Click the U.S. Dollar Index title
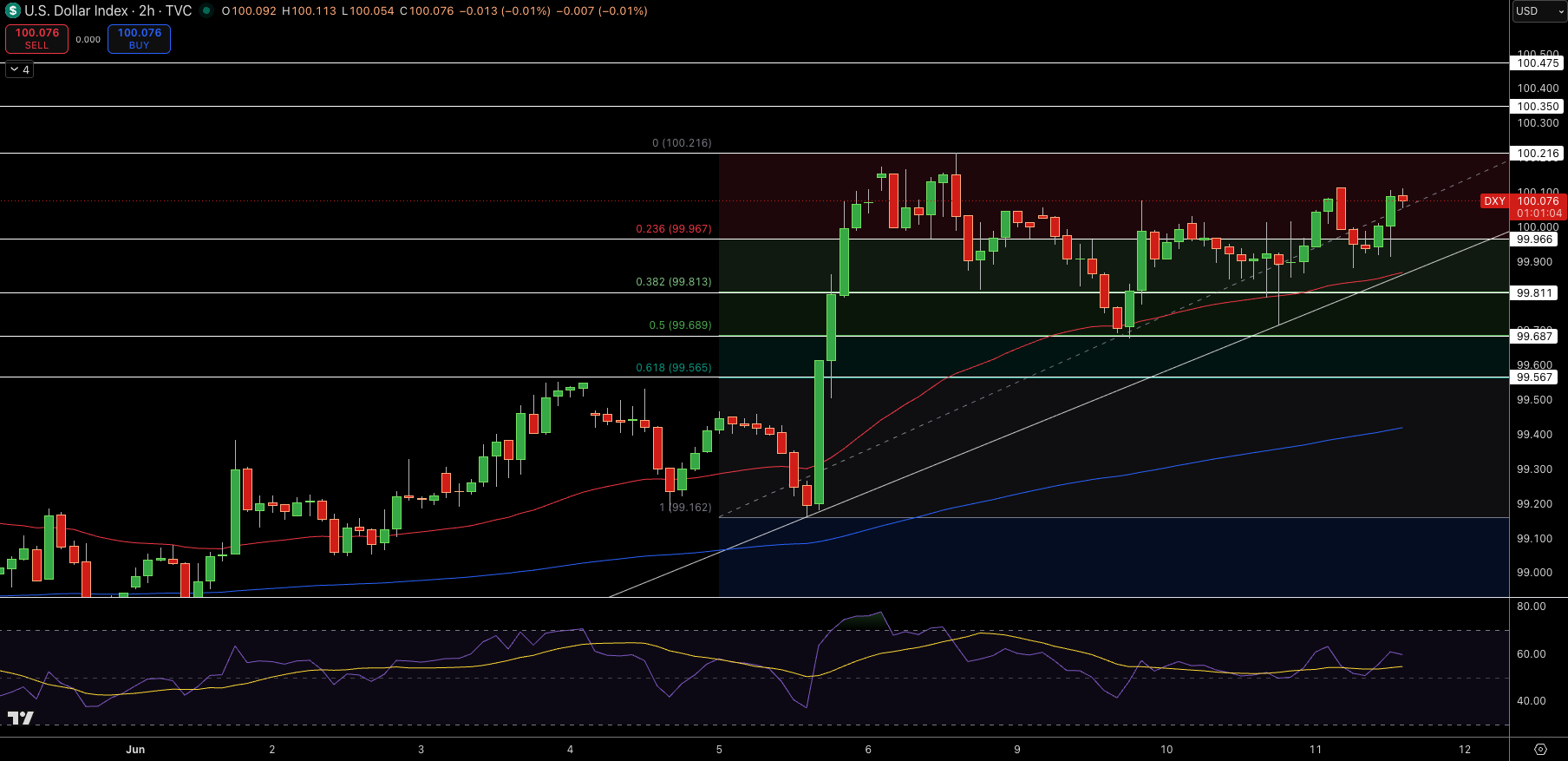The height and width of the screenshot is (761, 1568). click(x=78, y=11)
